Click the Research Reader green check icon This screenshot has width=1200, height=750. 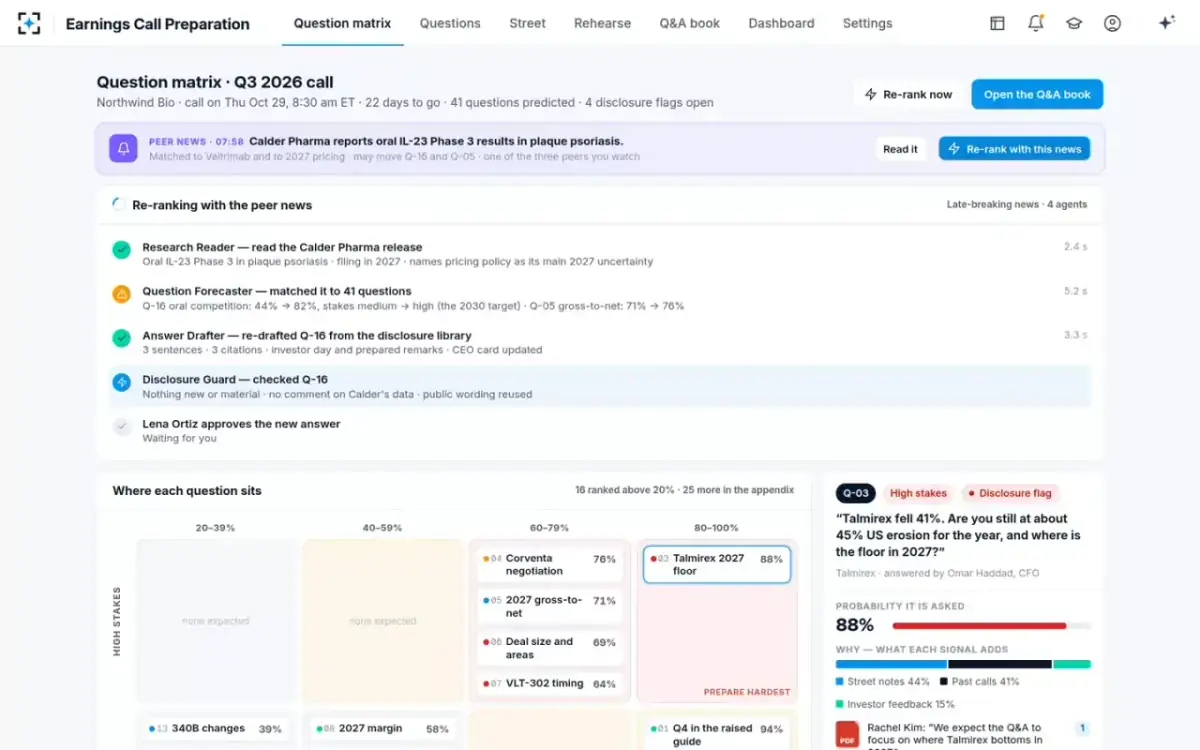click(121, 250)
